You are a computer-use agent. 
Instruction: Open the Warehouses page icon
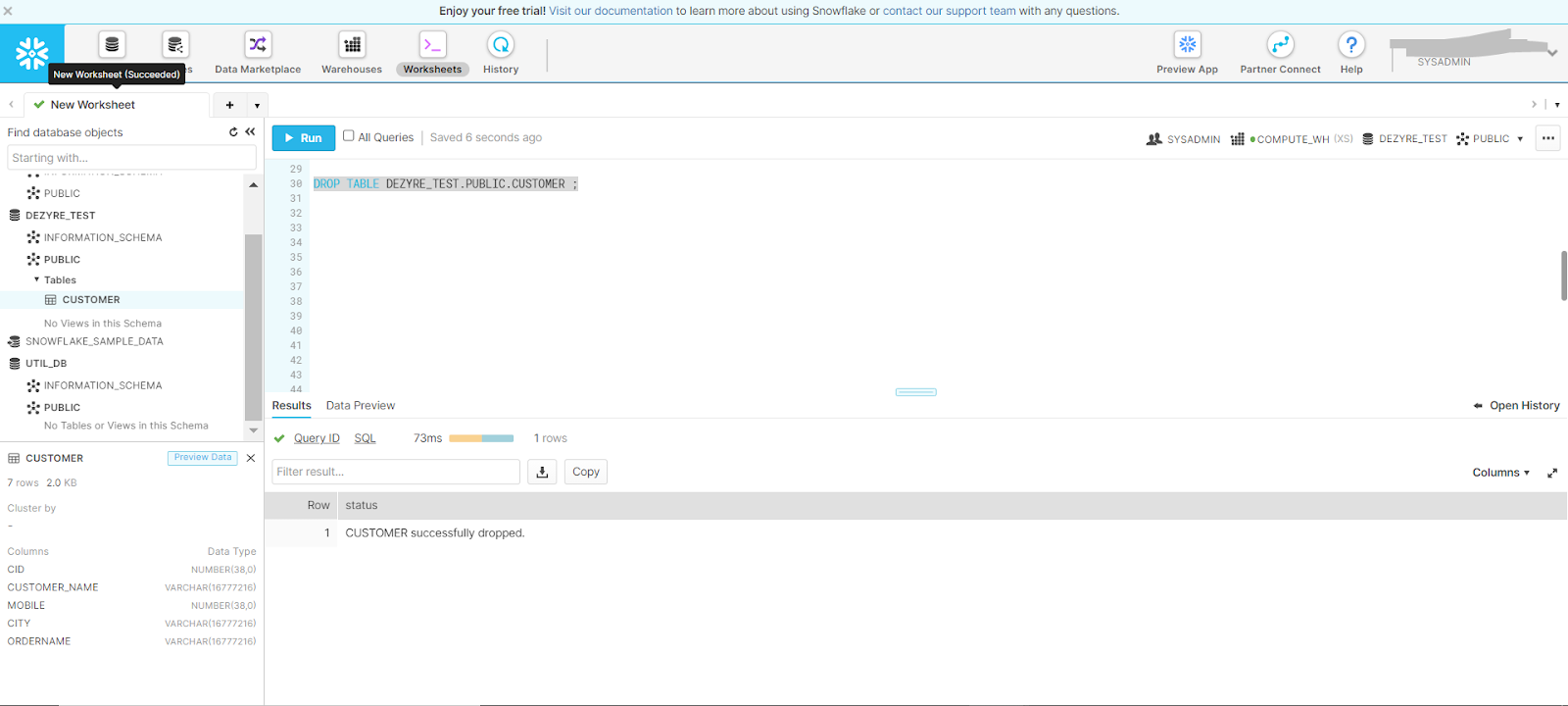(352, 45)
